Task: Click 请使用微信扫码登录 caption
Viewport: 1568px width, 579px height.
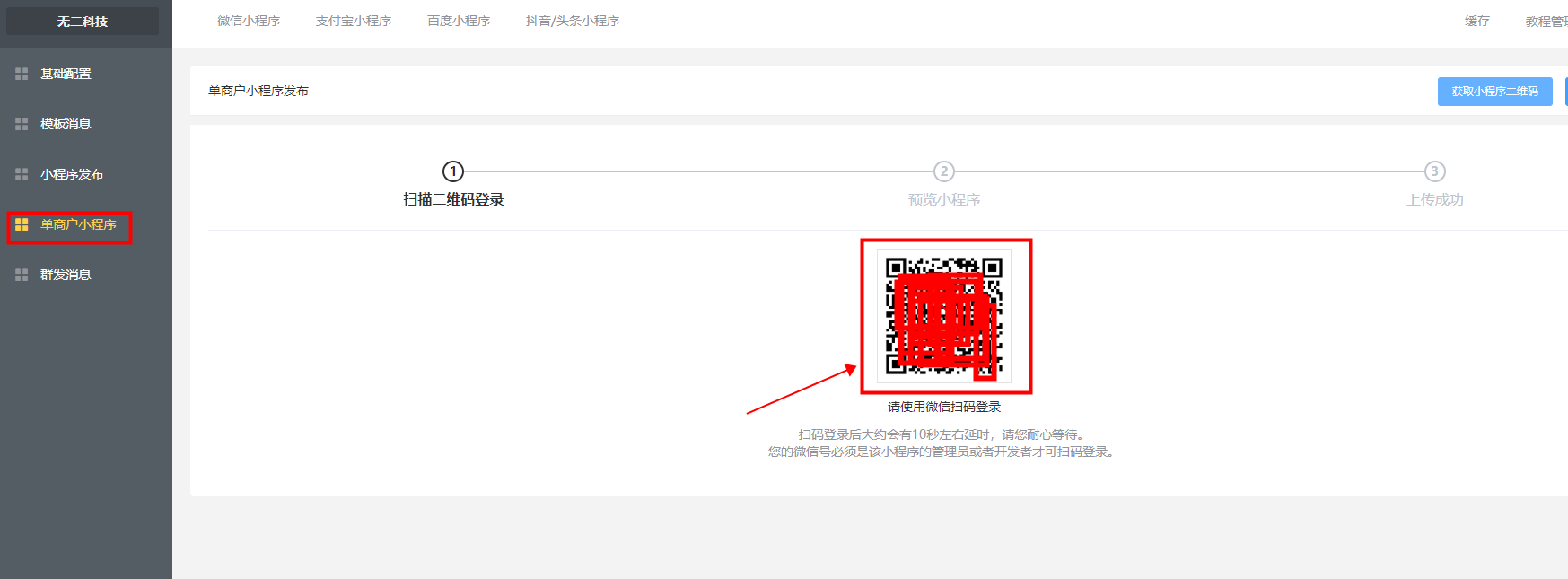Action: [x=944, y=407]
